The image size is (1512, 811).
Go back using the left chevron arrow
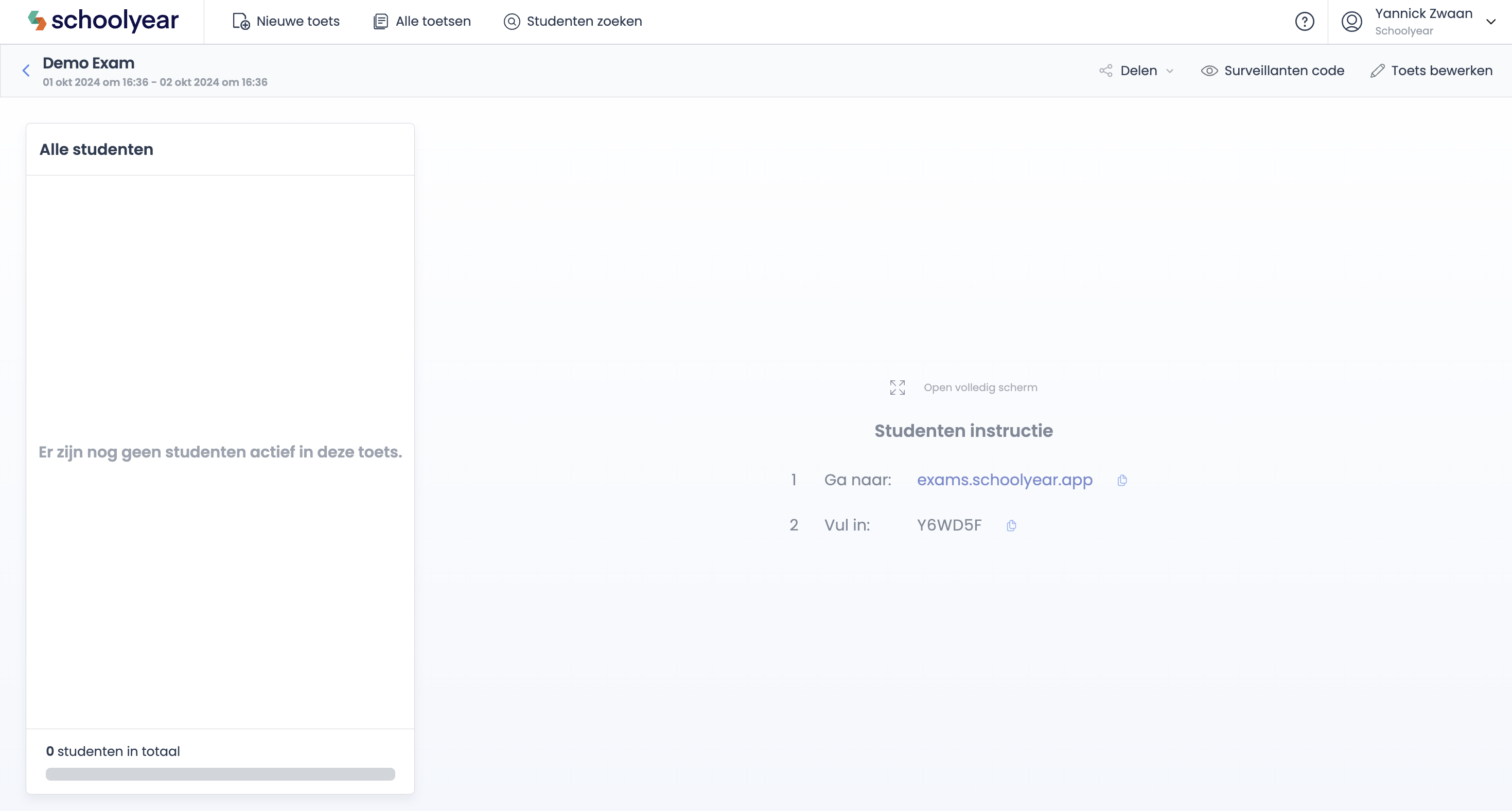26,70
